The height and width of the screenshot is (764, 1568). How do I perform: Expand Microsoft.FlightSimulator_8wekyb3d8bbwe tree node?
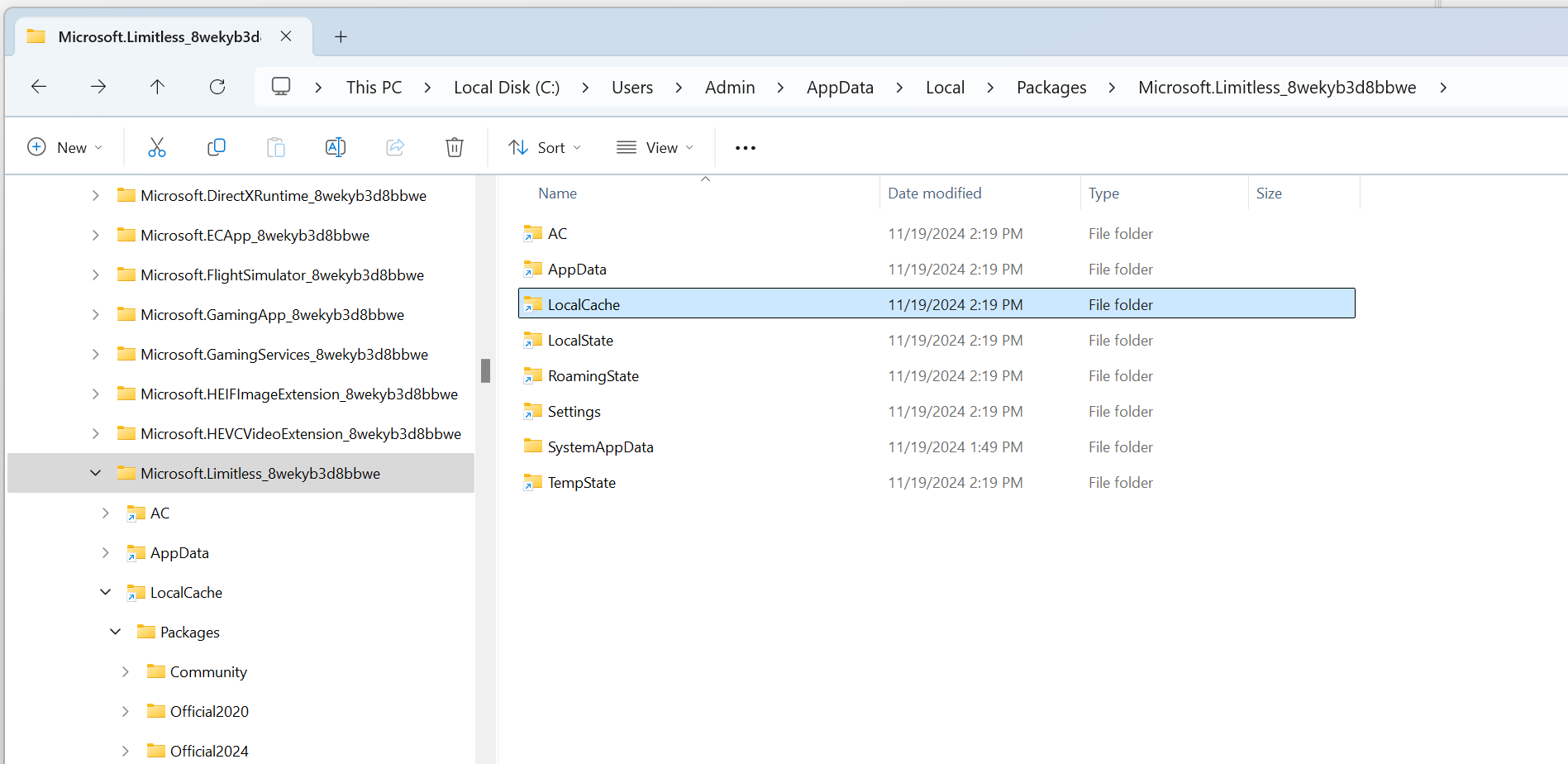[x=96, y=275]
